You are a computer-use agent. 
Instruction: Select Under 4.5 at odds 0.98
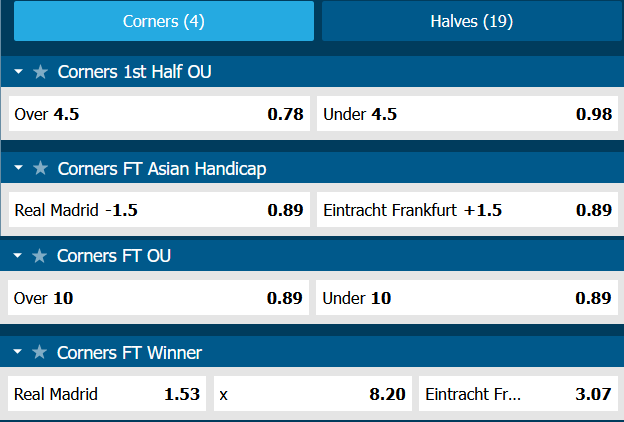coord(467,114)
